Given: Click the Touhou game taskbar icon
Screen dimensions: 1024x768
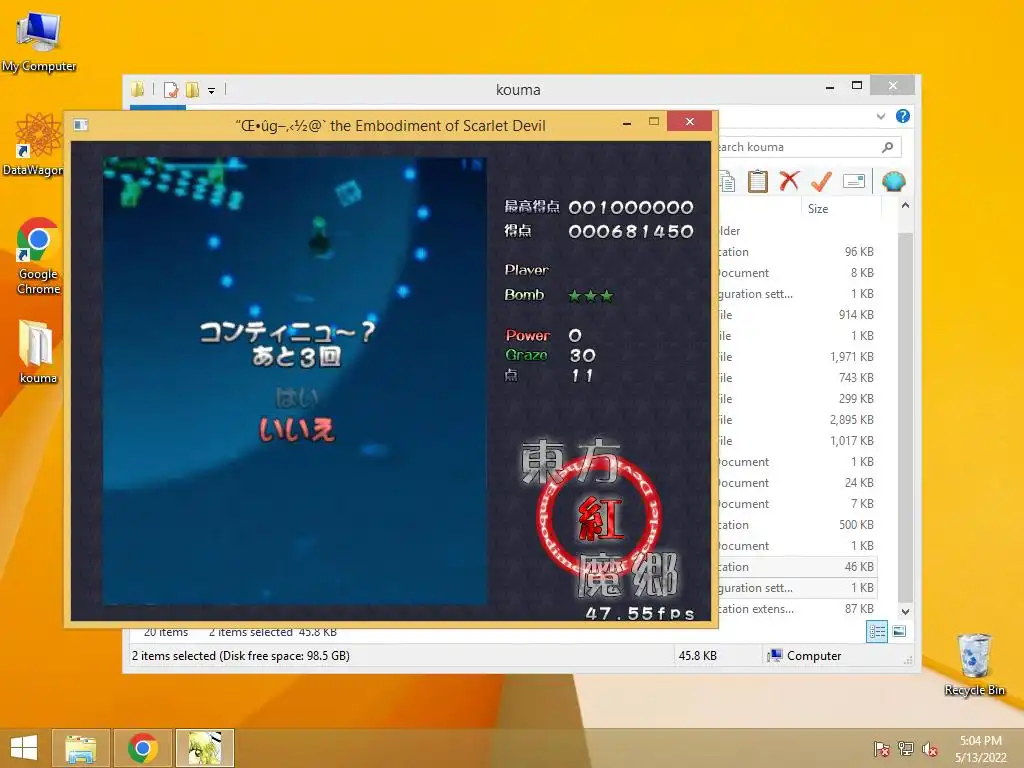Looking at the screenshot, I should coord(205,748).
